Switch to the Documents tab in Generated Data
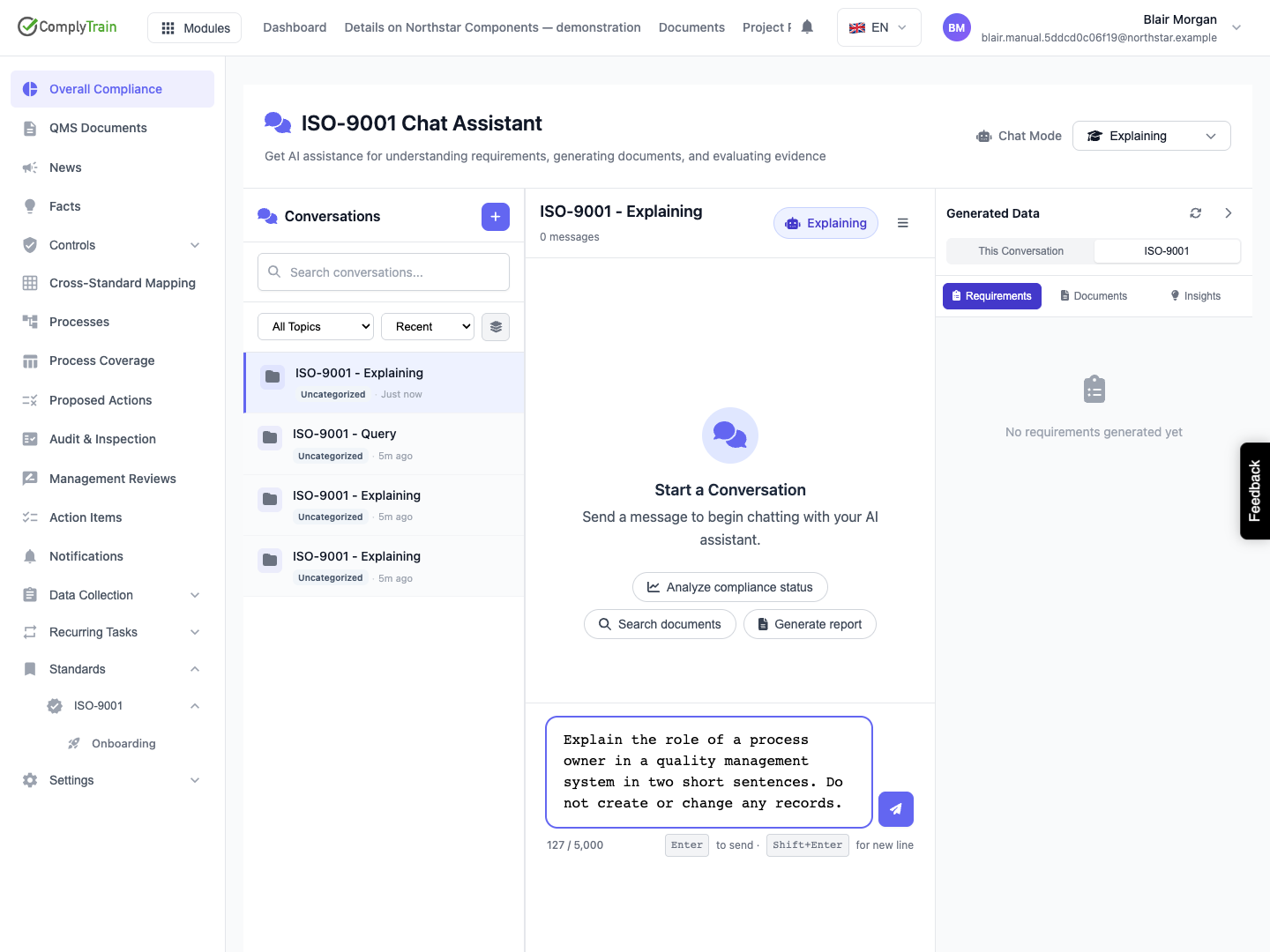1270x952 pixels. click(1094, 296)
